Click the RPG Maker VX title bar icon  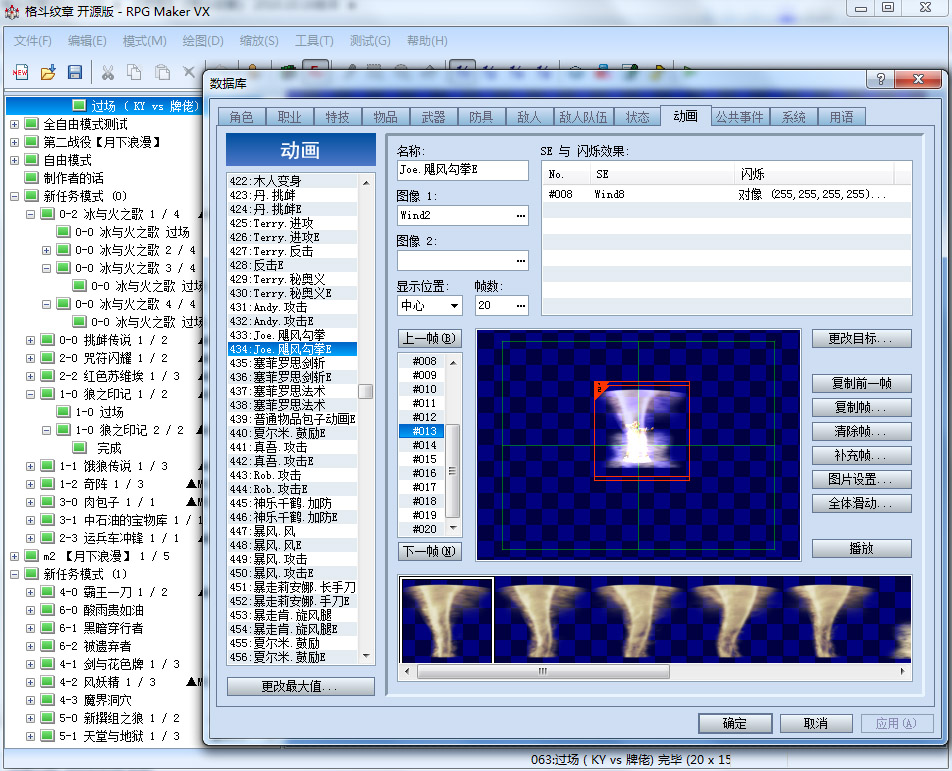click(x=12, y=12)
